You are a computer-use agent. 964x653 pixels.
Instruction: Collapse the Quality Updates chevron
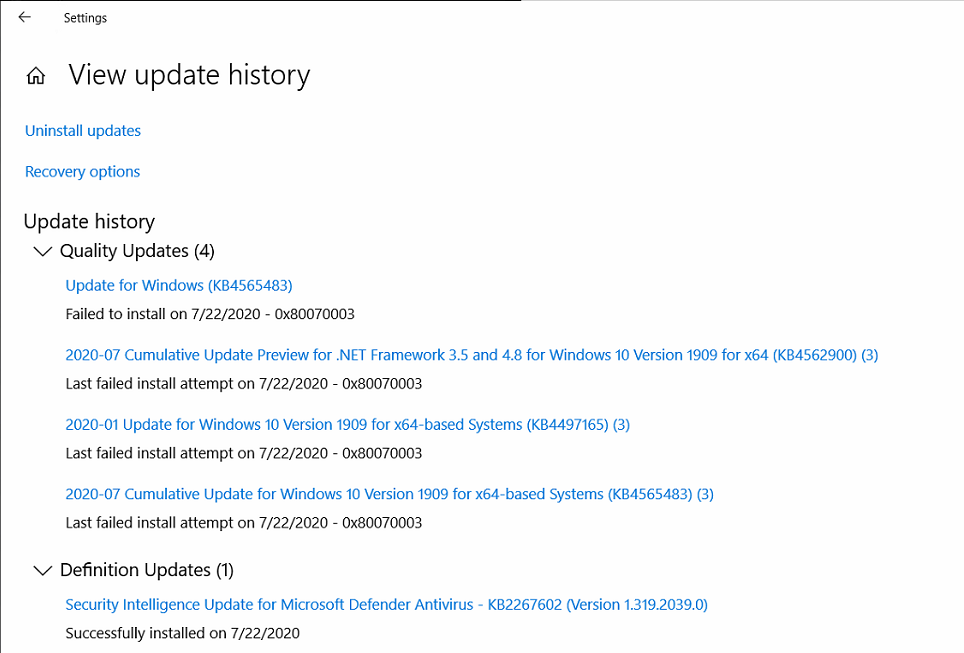point(42,251)
